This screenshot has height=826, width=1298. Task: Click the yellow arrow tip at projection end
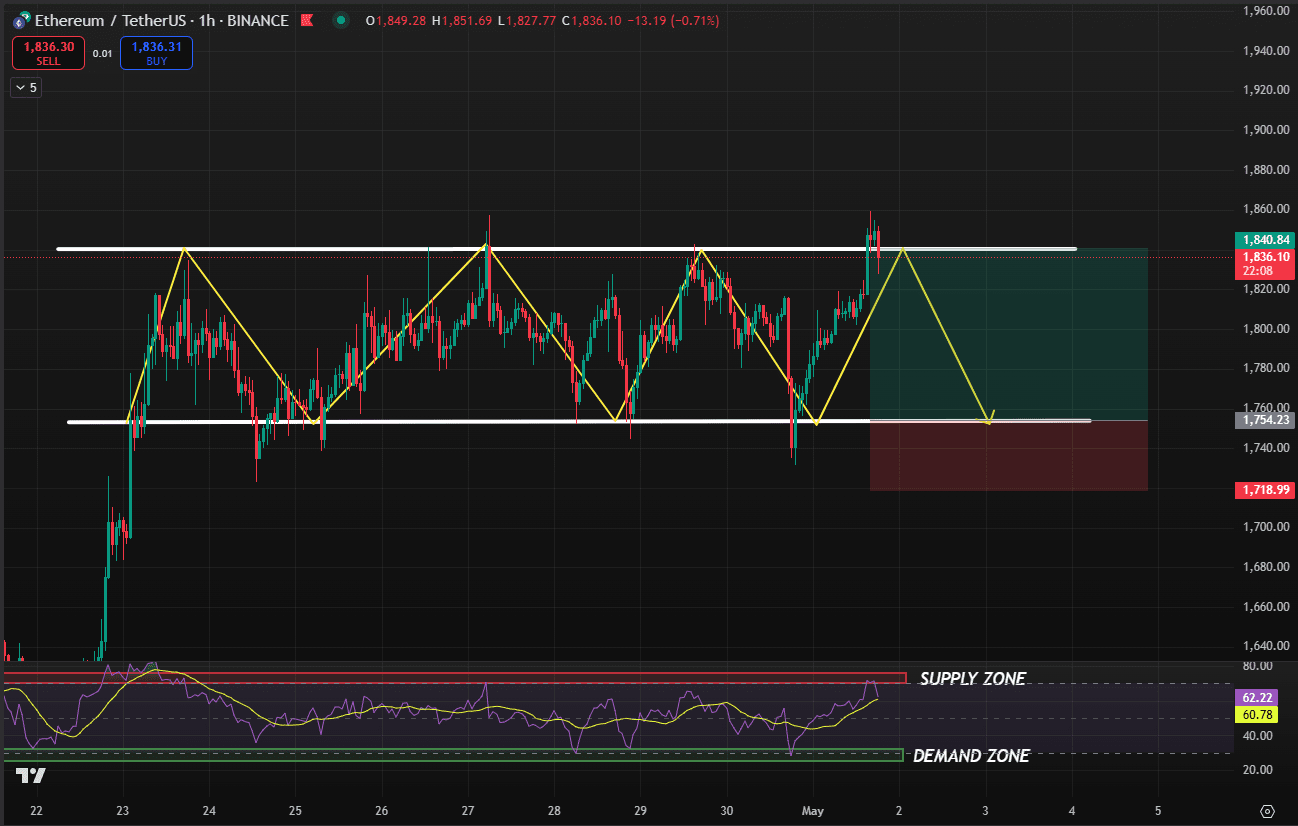pos(990,420)
